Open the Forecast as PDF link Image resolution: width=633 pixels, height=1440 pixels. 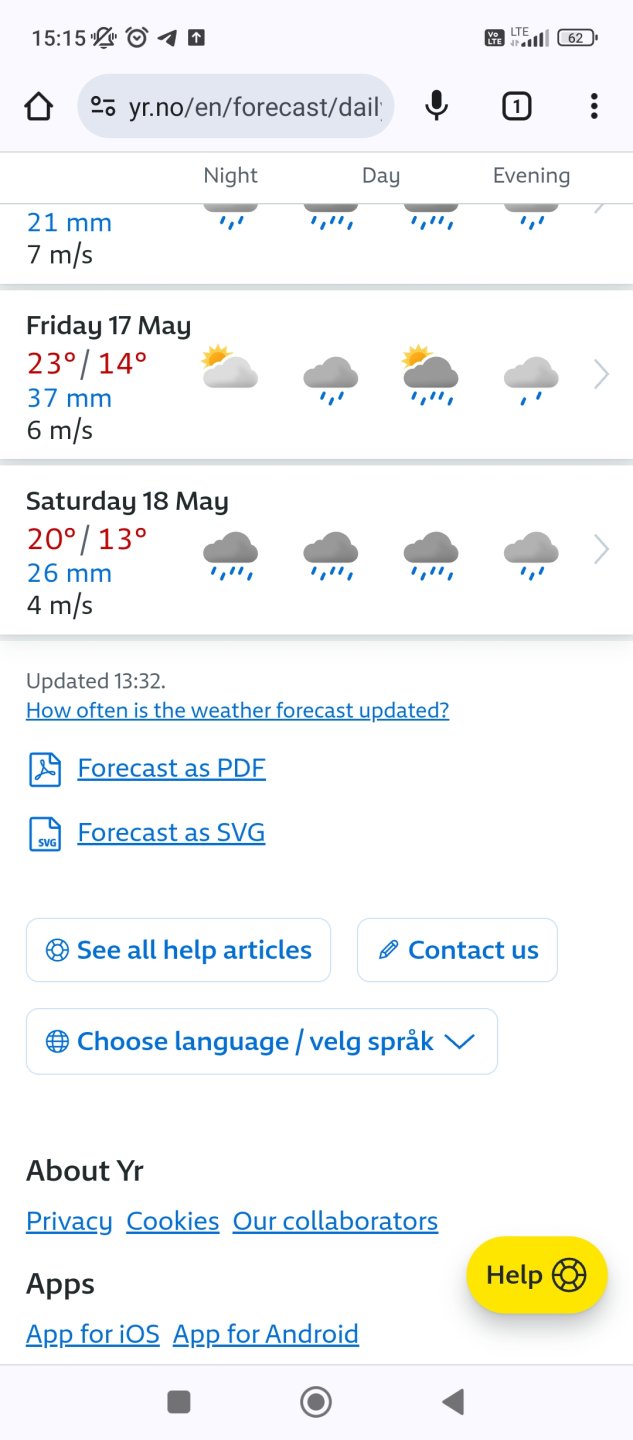click(171, 768)
